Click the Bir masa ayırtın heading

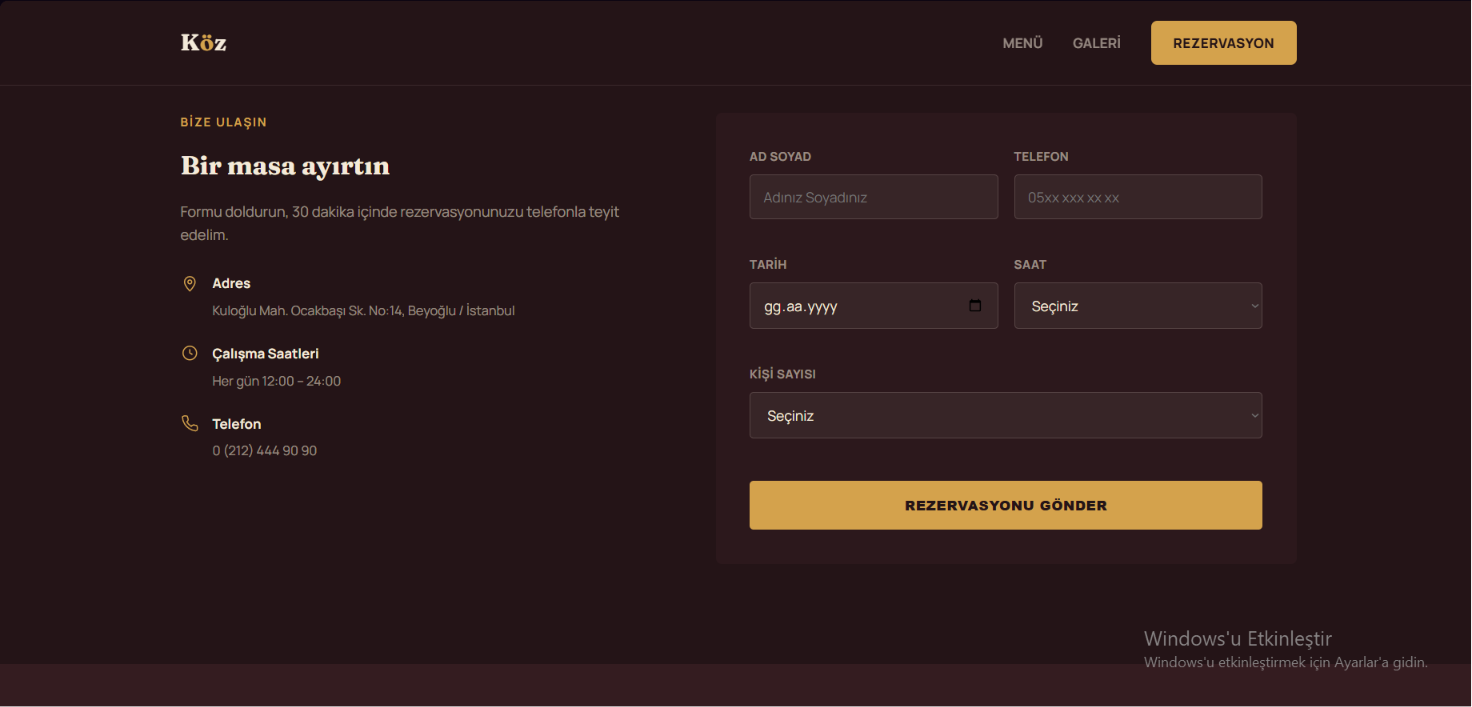(x=285, y=166)
